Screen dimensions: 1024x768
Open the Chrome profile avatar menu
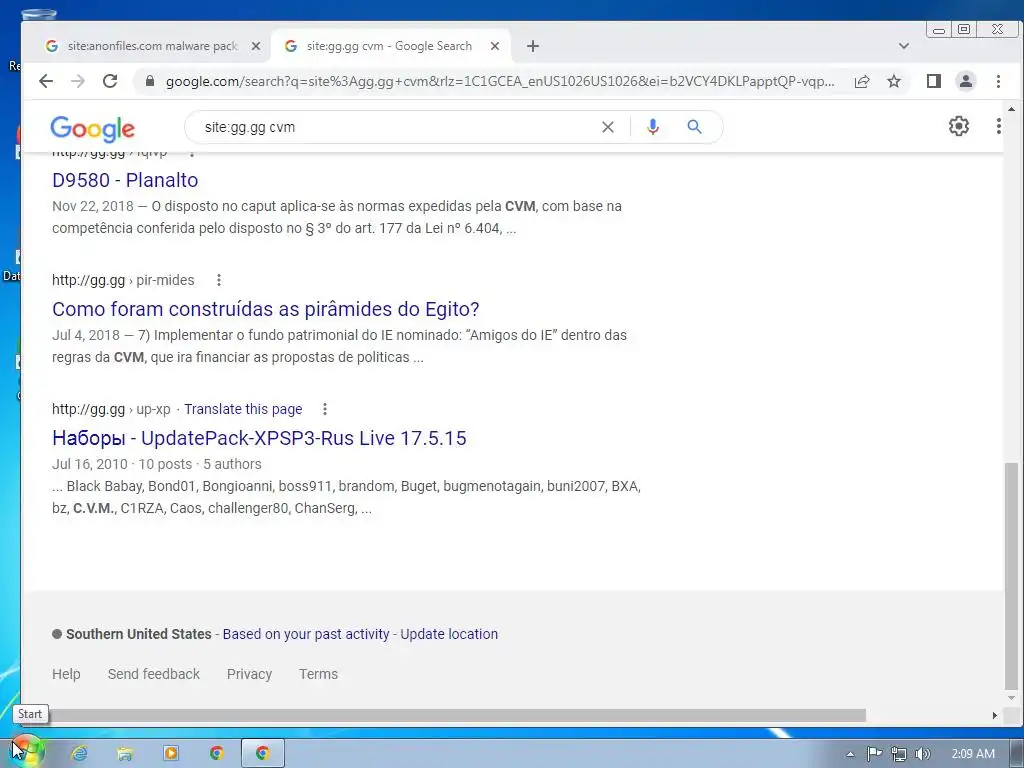[966, 81]
